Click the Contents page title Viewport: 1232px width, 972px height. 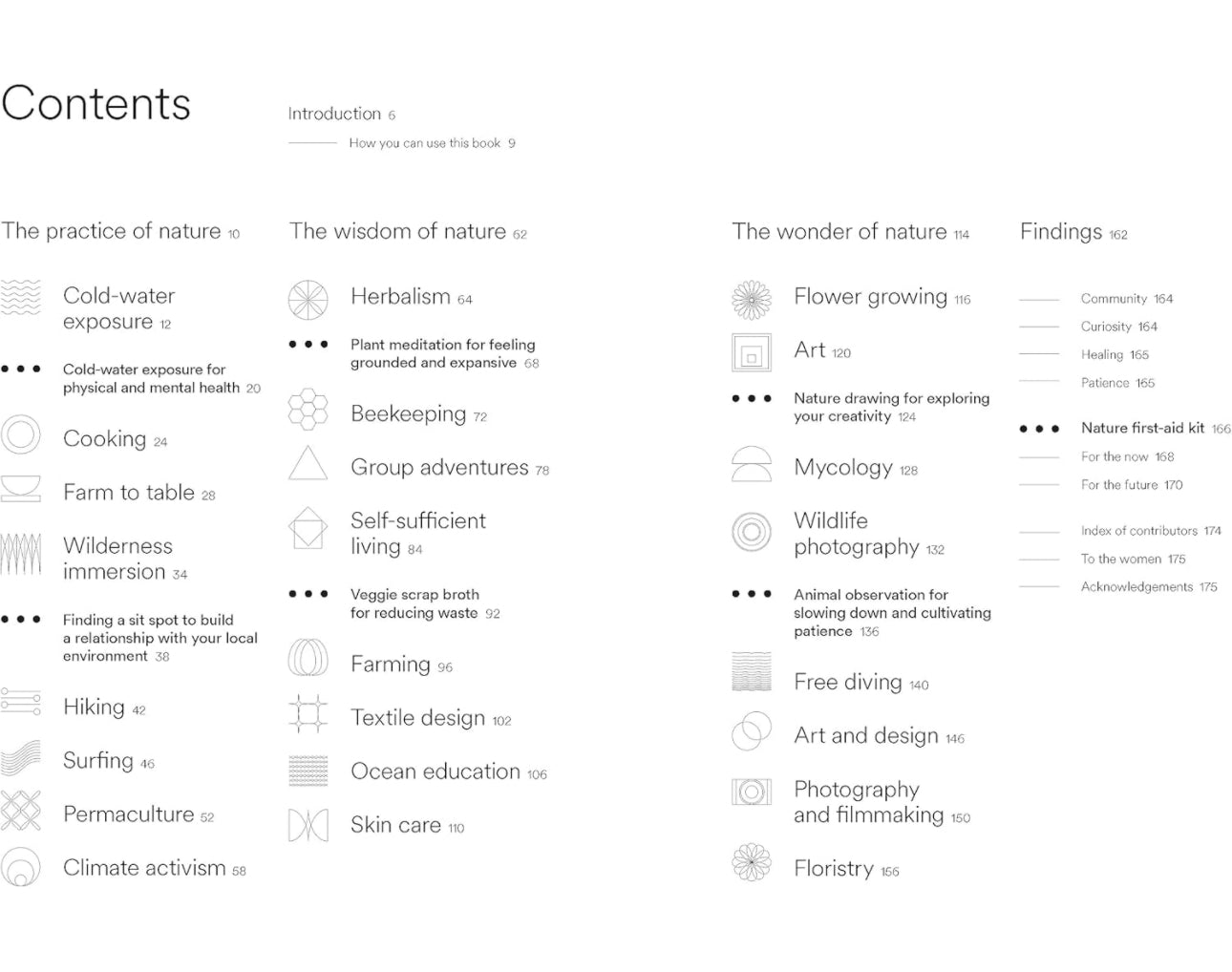(96, 103)
